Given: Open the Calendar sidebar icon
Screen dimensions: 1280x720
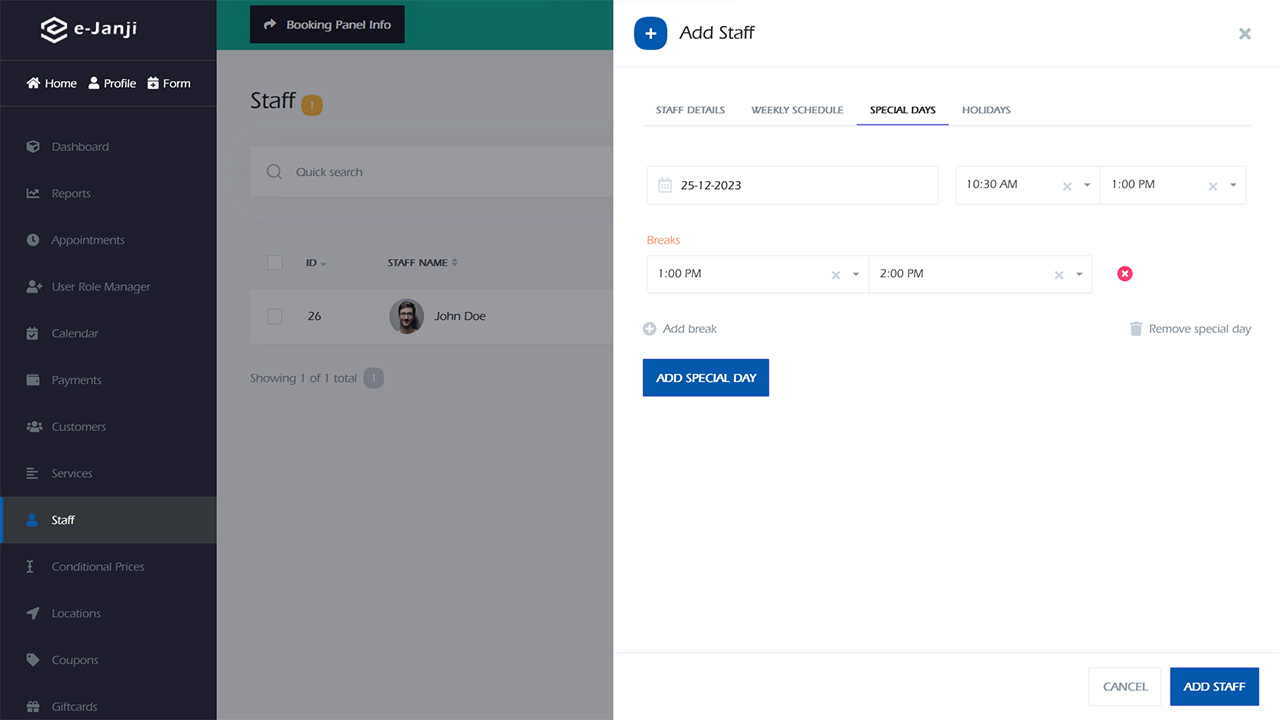Looking at the screenshot, I should pos(33,333).
